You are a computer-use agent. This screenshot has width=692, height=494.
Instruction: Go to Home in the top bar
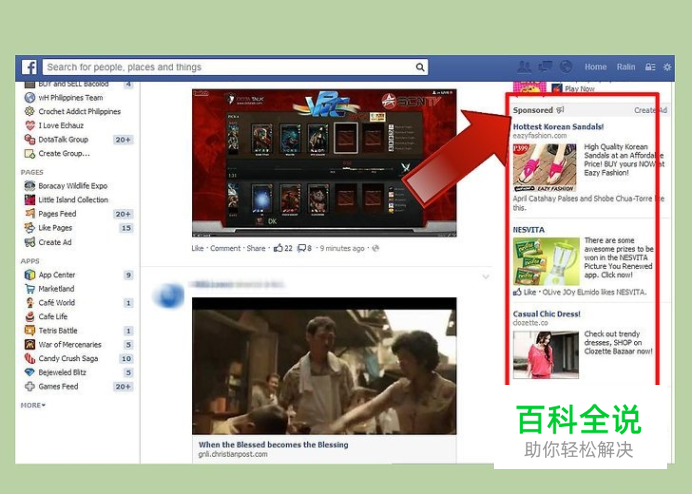click(595, 67)
